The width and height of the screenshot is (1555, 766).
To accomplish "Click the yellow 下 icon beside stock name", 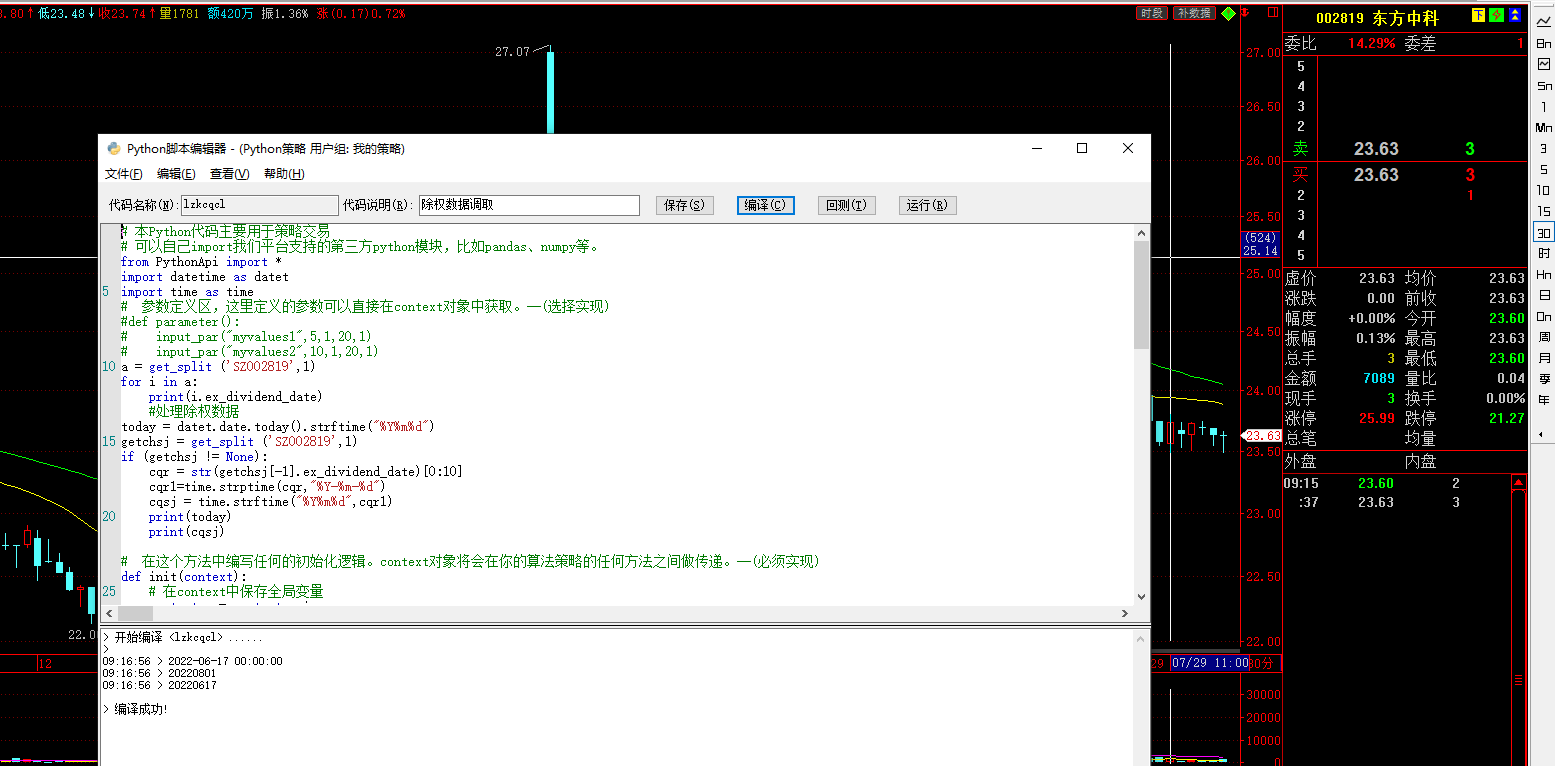I will click(x=1478, y=15).
